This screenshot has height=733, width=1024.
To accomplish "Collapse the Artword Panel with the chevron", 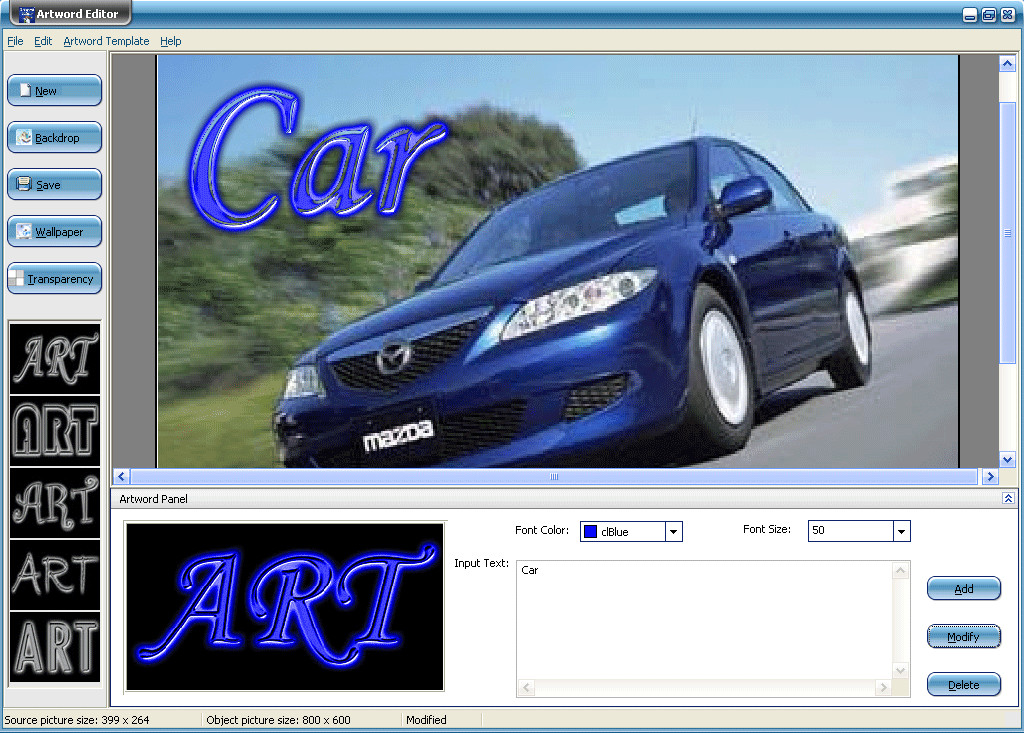I will coord(1008,498).
